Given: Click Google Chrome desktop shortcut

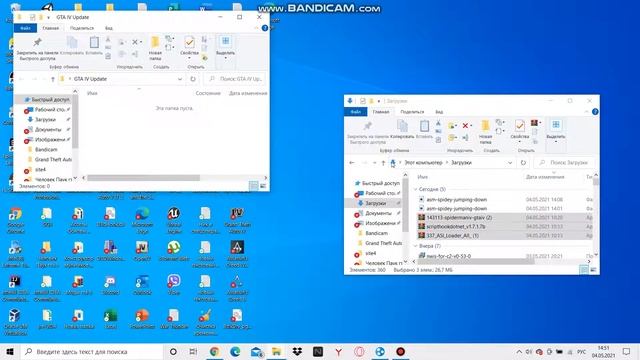Looking at the screenshot, I should coord(16,220).
